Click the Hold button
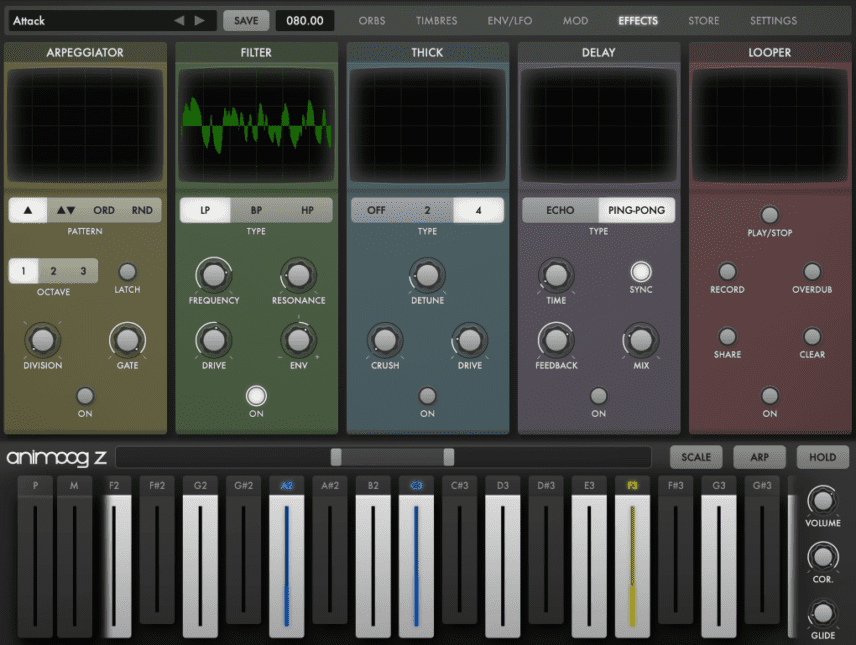 (x=823, y=457)
